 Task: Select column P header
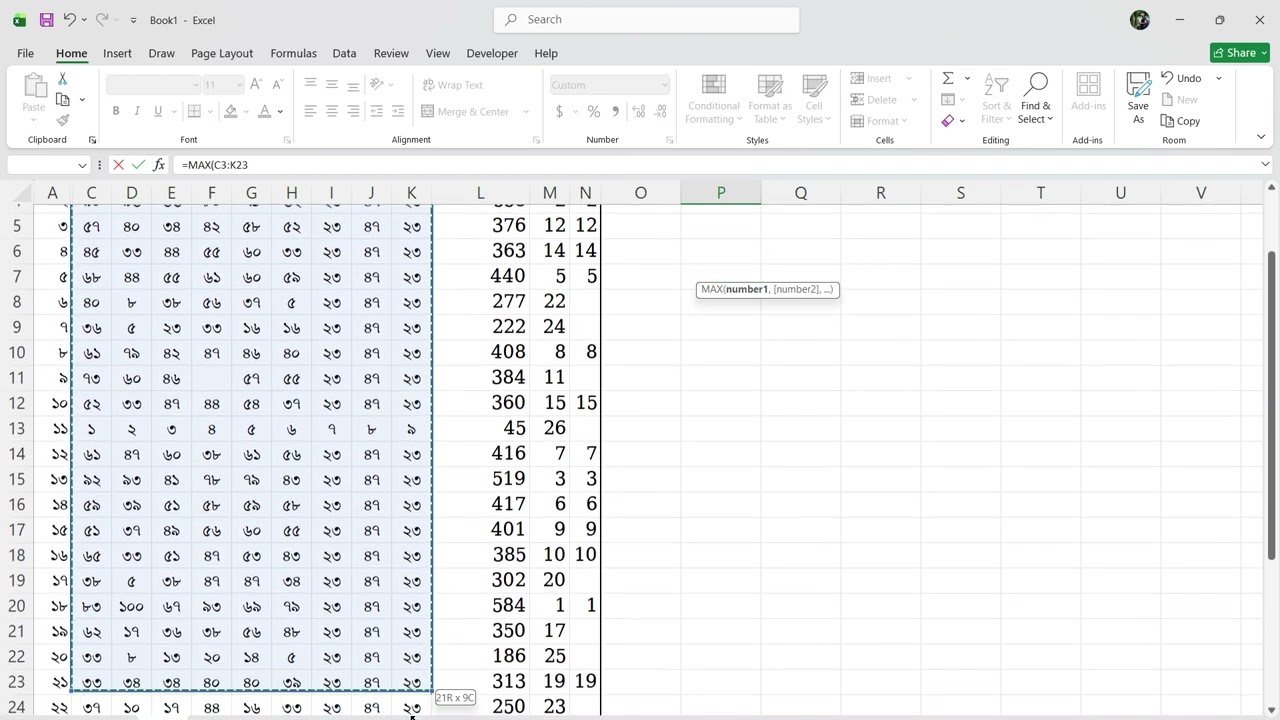tap(721, 193)
